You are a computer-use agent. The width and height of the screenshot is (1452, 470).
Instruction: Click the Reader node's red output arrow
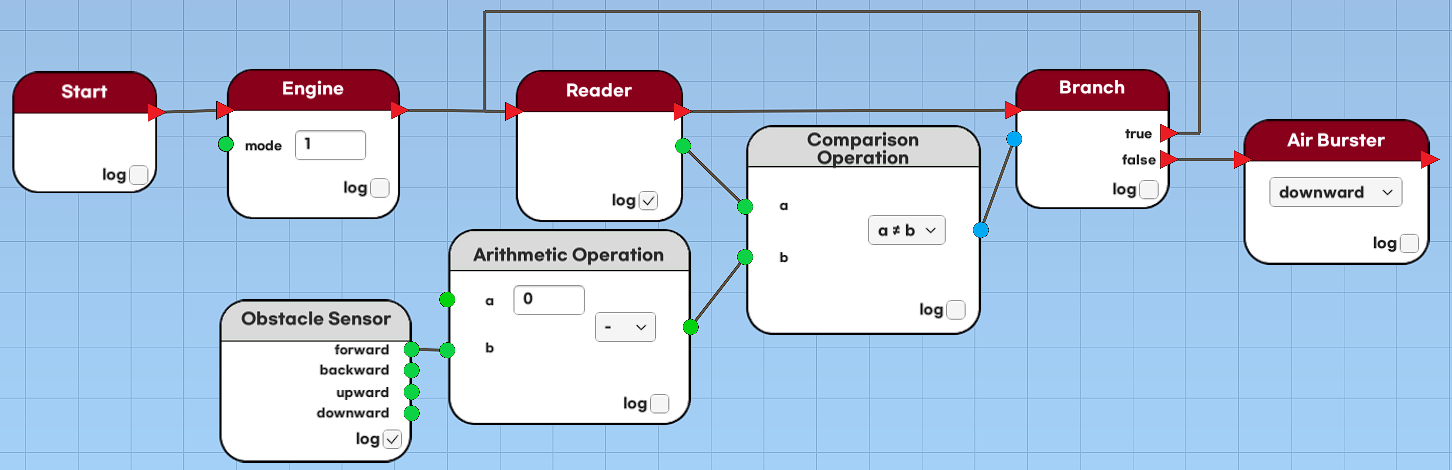pos(682,110)
